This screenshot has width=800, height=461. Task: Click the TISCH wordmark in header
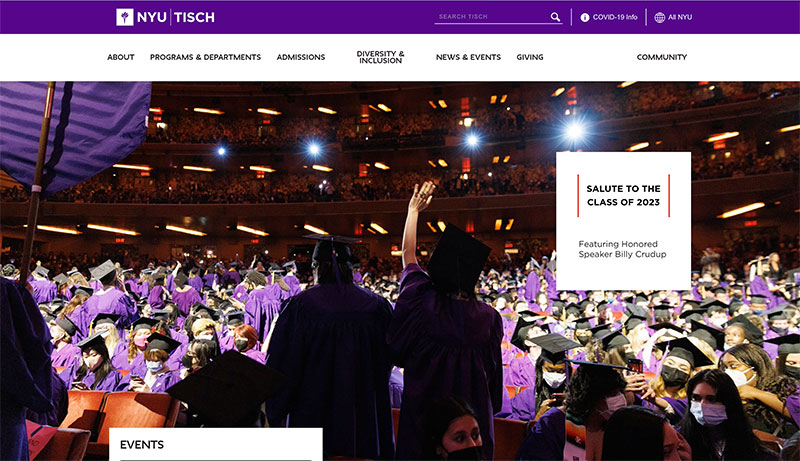[x=194, y=17]
